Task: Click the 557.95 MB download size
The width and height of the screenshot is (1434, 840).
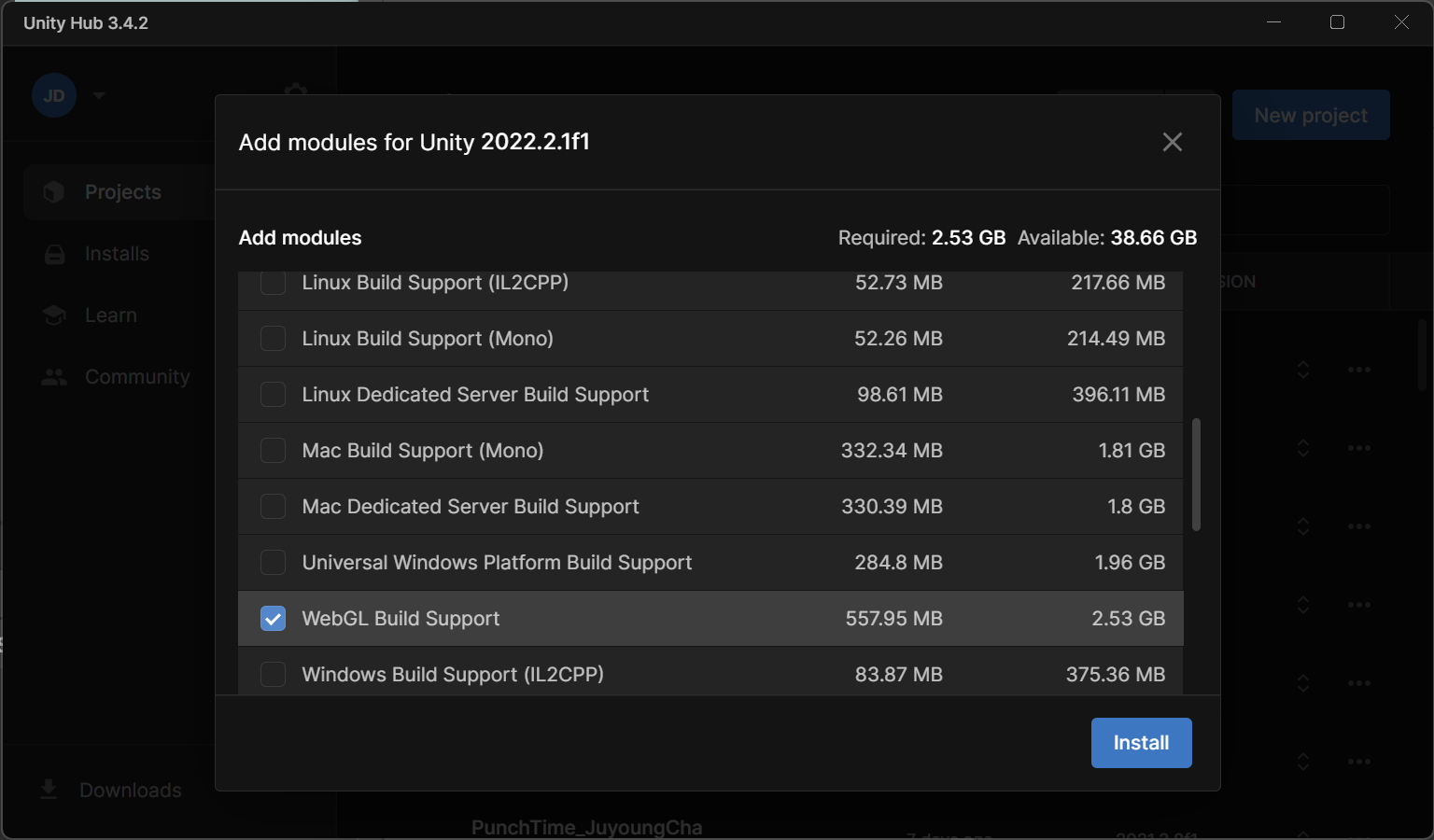Action: pyautogui.click(x=893, y=619)
